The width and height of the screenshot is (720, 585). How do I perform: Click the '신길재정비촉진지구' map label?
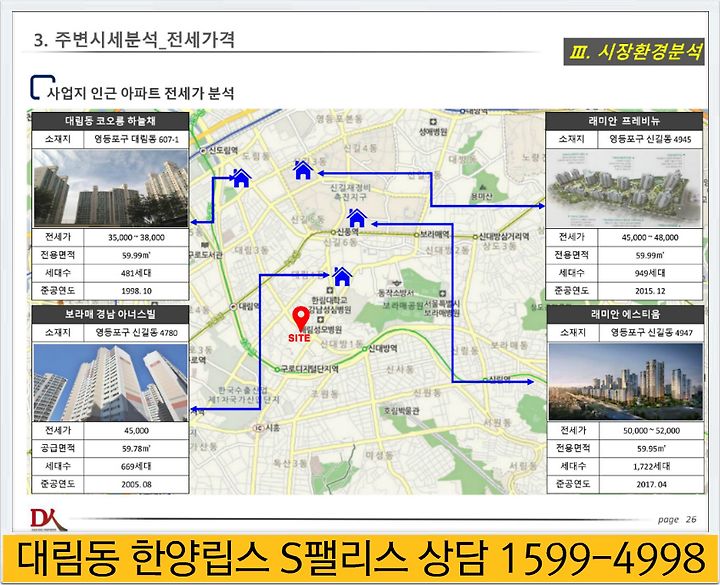pos(349,192)
